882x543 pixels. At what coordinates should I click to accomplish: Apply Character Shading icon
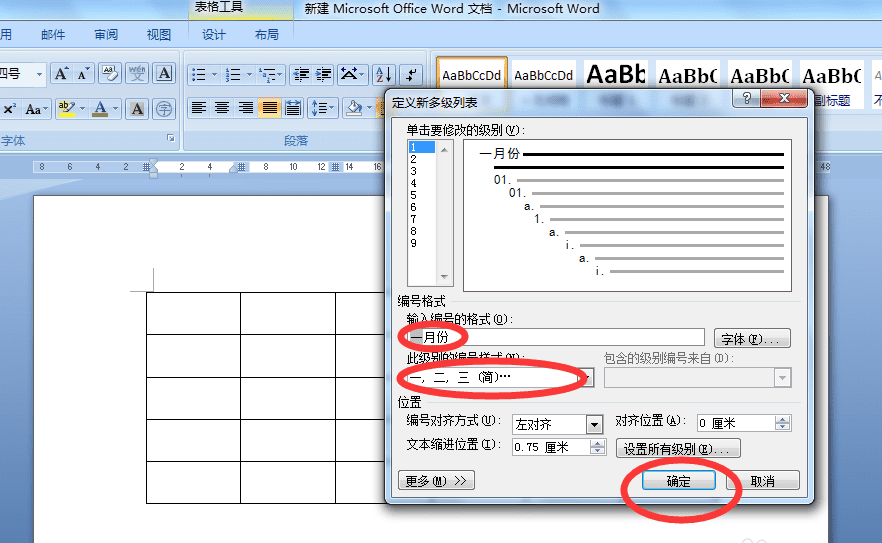(x=137, y=109)
